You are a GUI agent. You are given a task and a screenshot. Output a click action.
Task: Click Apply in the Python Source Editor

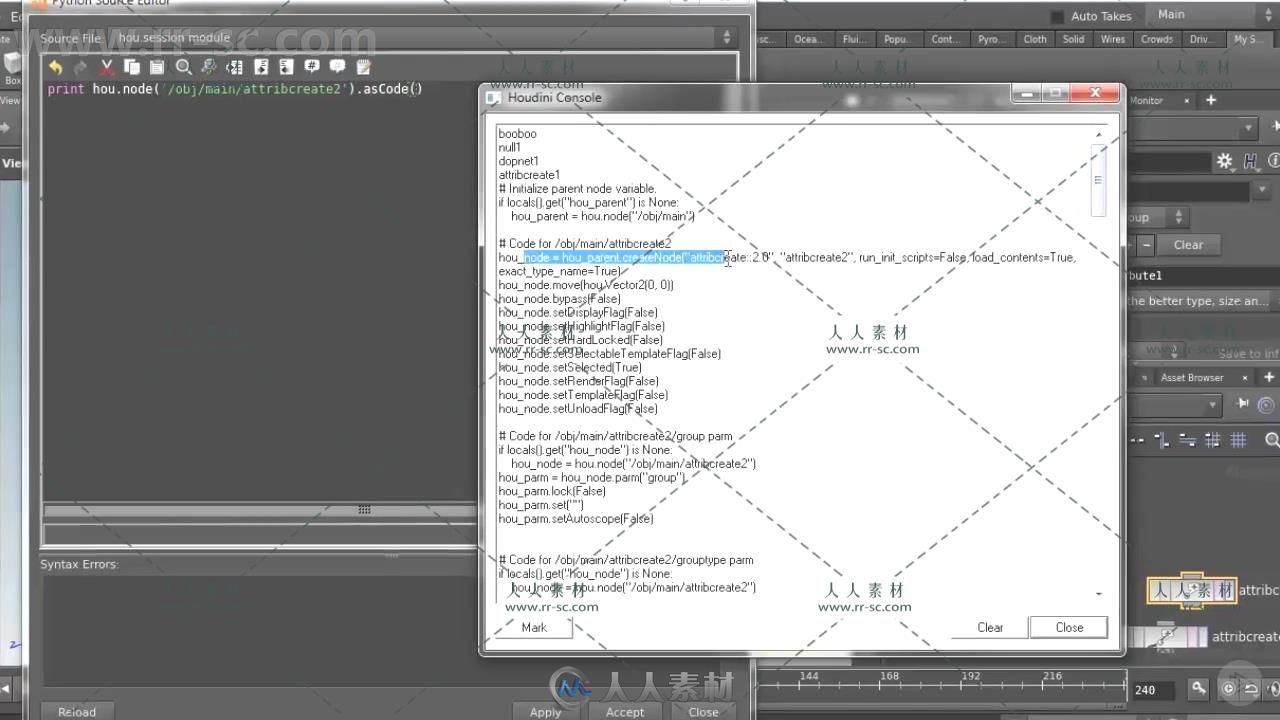[545, 712]
